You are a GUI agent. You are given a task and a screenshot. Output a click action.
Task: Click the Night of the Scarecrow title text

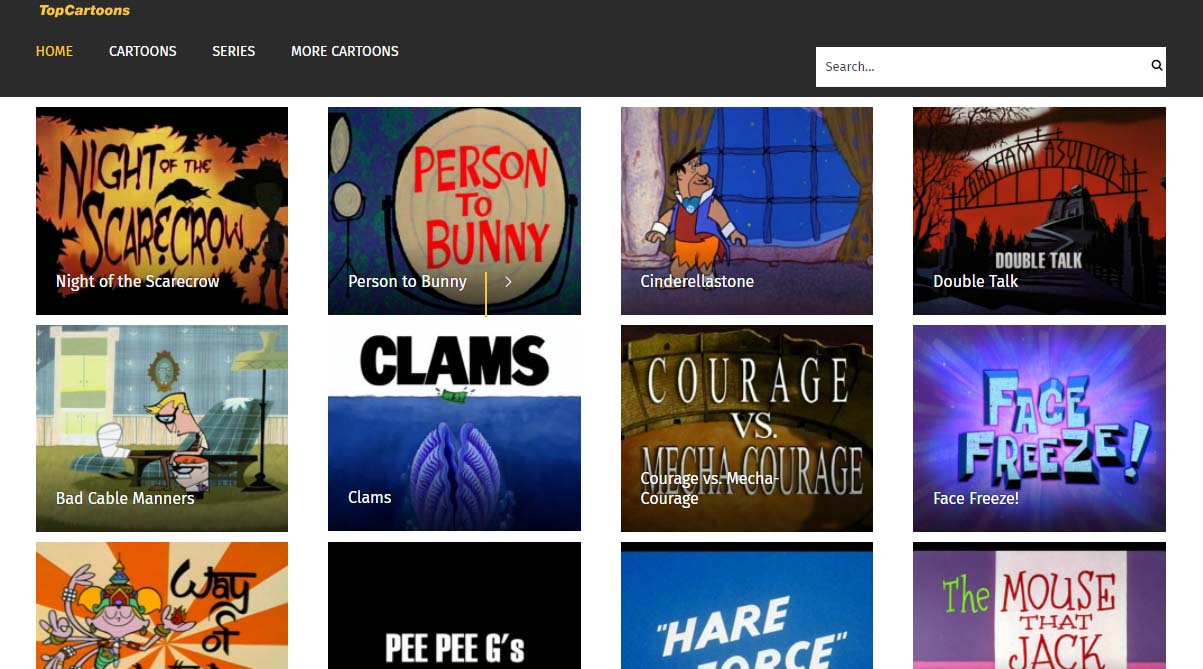coord(137,282)
